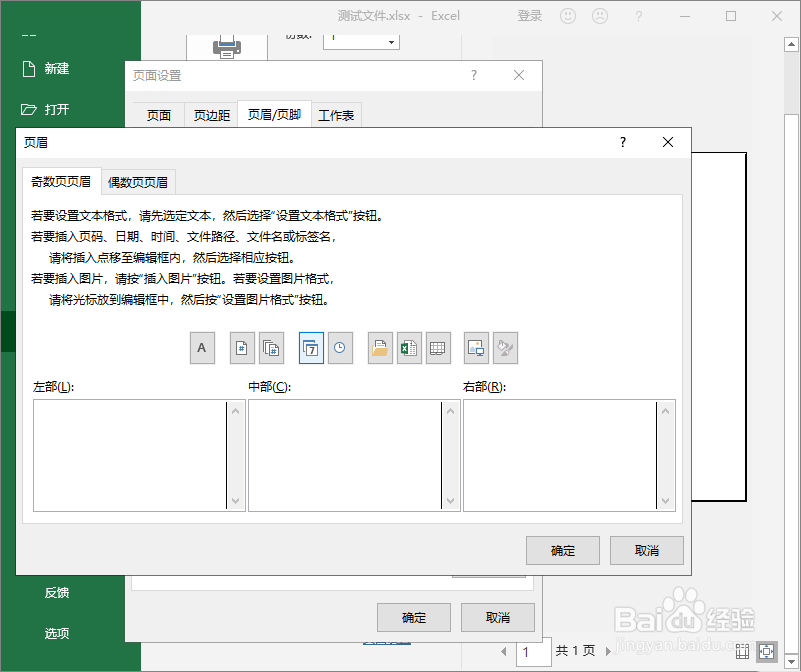Insert the current date
Viewport: 801px width, 672px height.
tap(311, 347)
